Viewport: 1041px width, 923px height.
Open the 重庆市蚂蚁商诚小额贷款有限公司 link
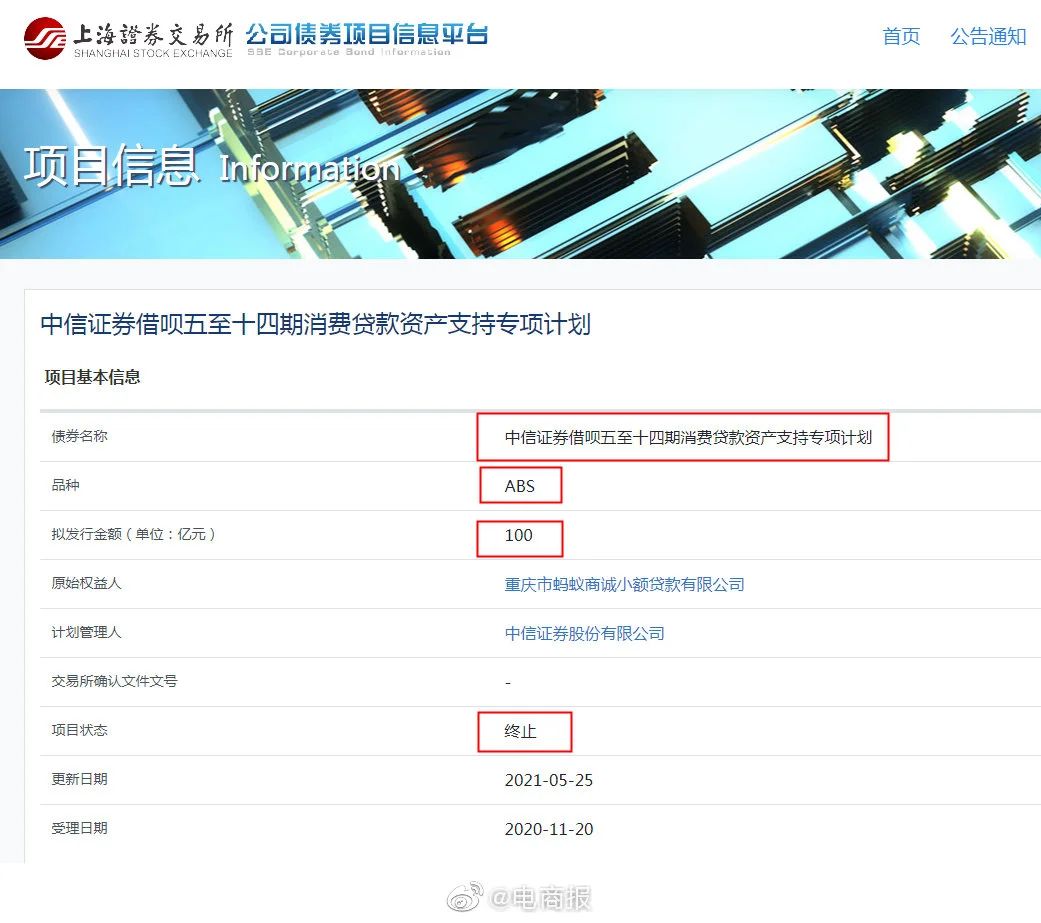point(624,584)
